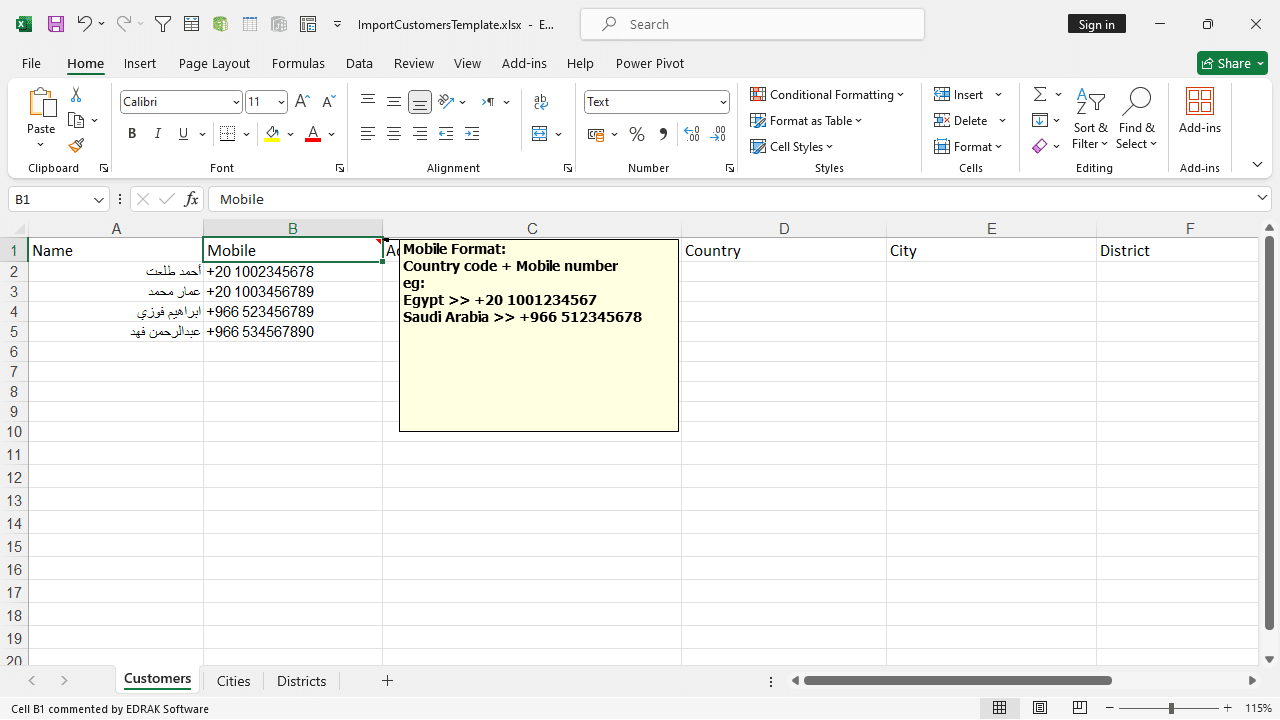Image resolution: width=1280 pixels, height=720 pixels.
Task: Click the AutoSum sigma icon
Action: coord(1040,94)
